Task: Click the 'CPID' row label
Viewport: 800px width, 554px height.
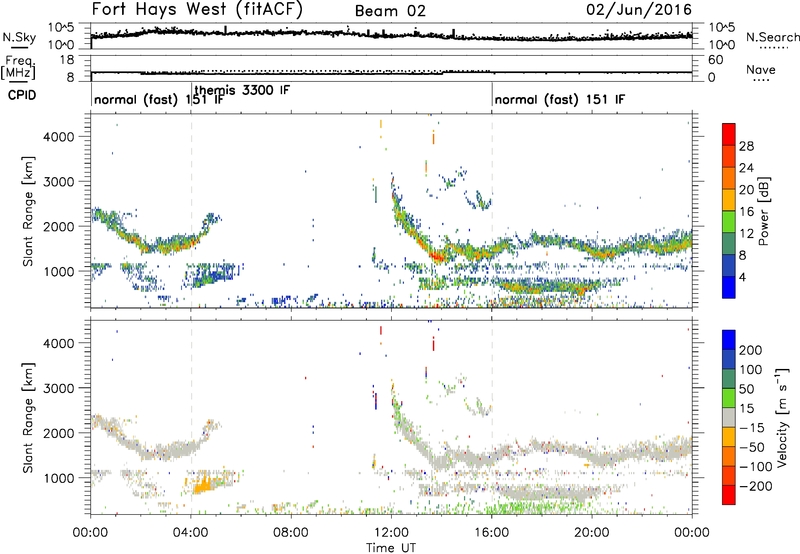Action: (22, 95)
